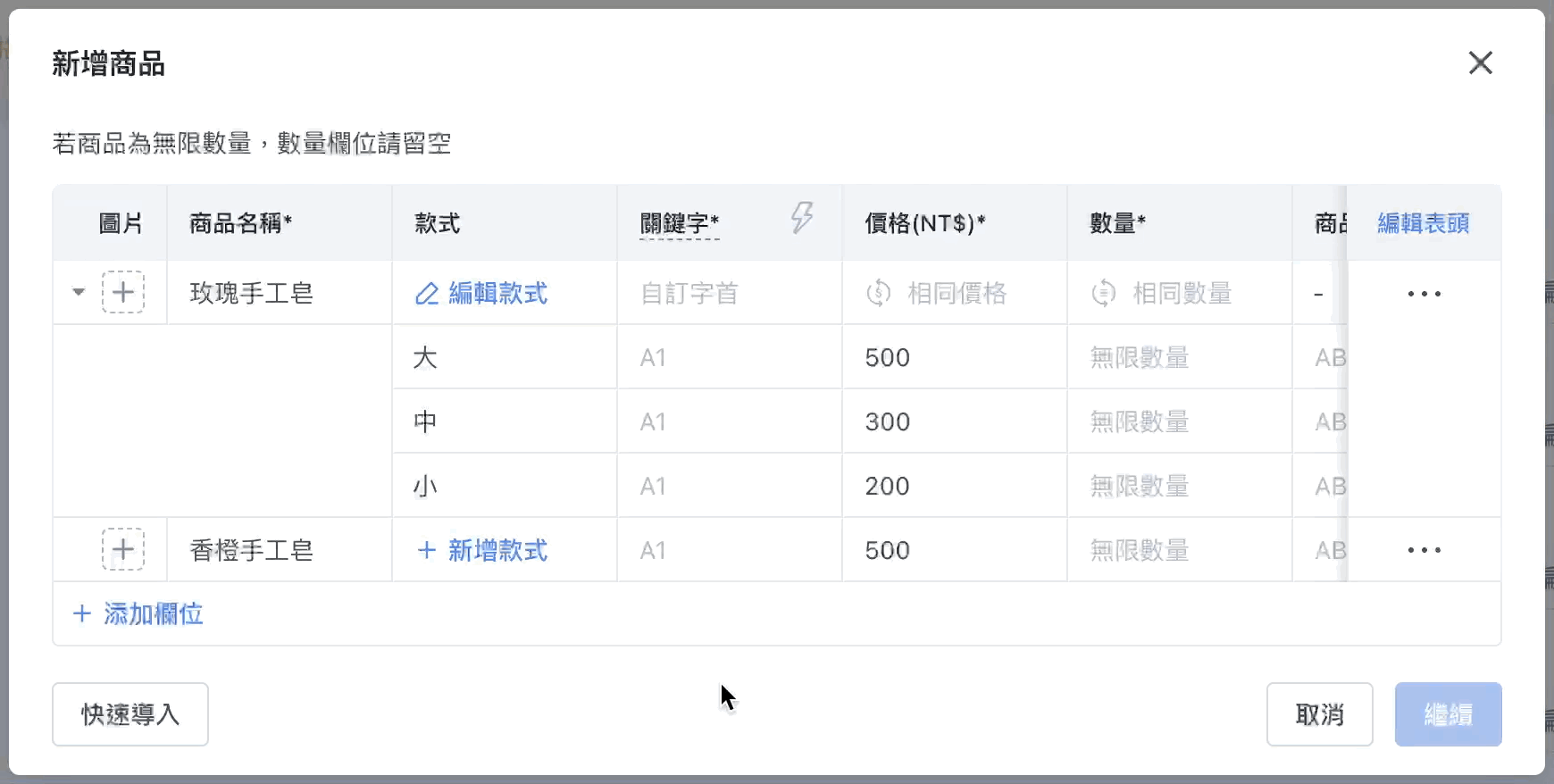Edit the product name 玫瑰手工皂
The width and height of the screenshot is (1554, 784).
point(280,293)
